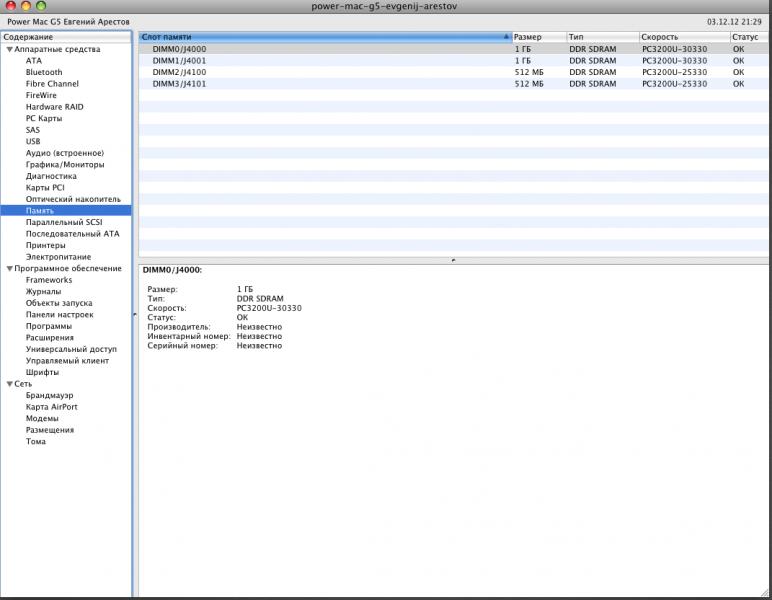Click the Статус column header
Screen dimensions: 772x600
pos(749,37)
